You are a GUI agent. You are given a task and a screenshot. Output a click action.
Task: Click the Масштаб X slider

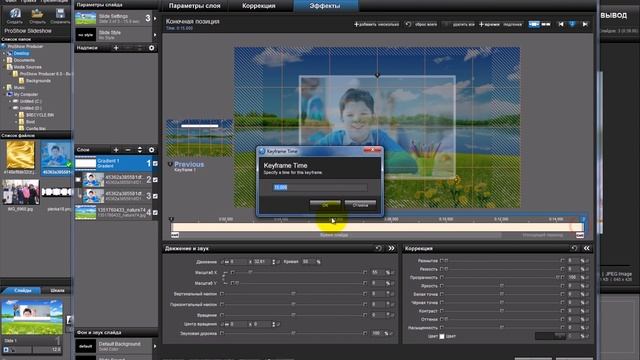click(x=298, y=272)
